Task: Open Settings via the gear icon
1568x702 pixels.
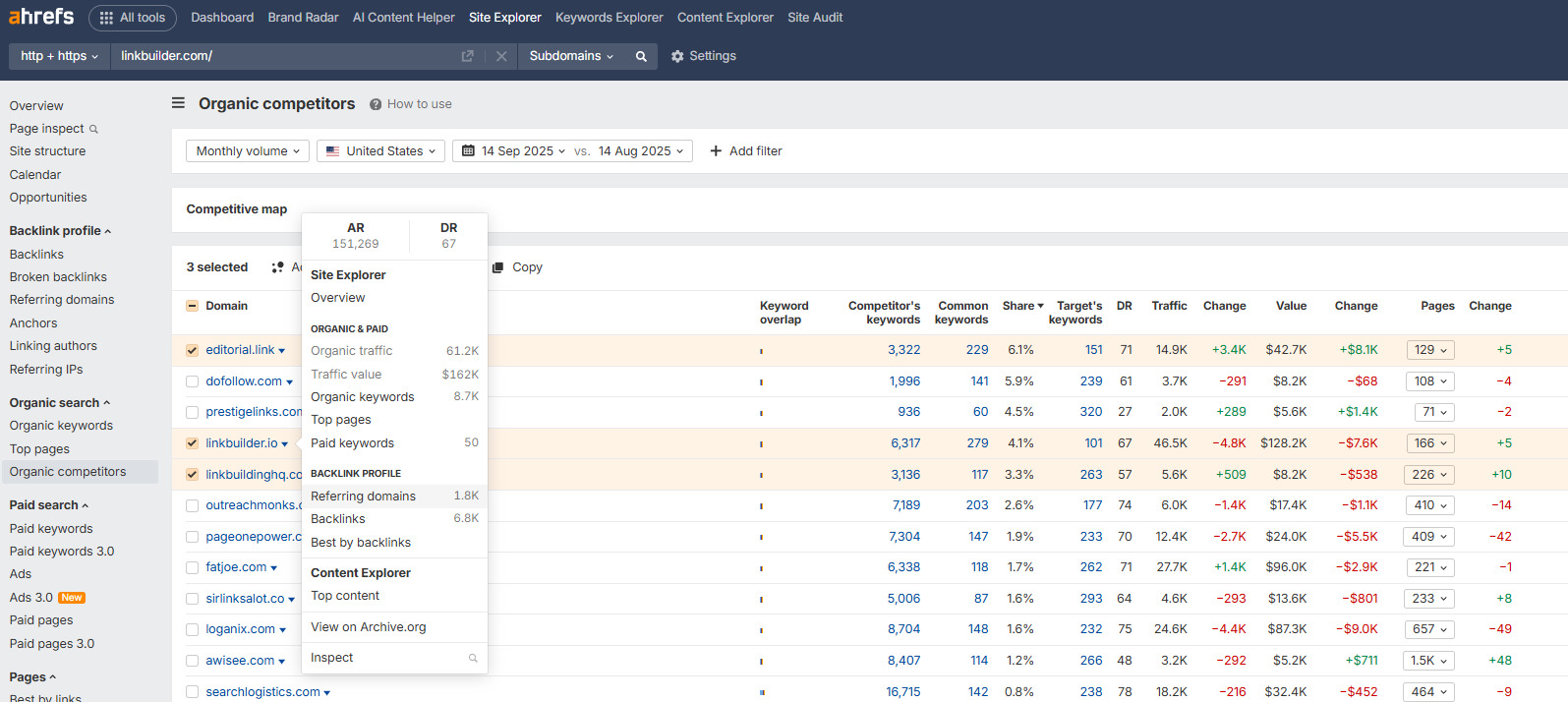Action: pos(677,56)
